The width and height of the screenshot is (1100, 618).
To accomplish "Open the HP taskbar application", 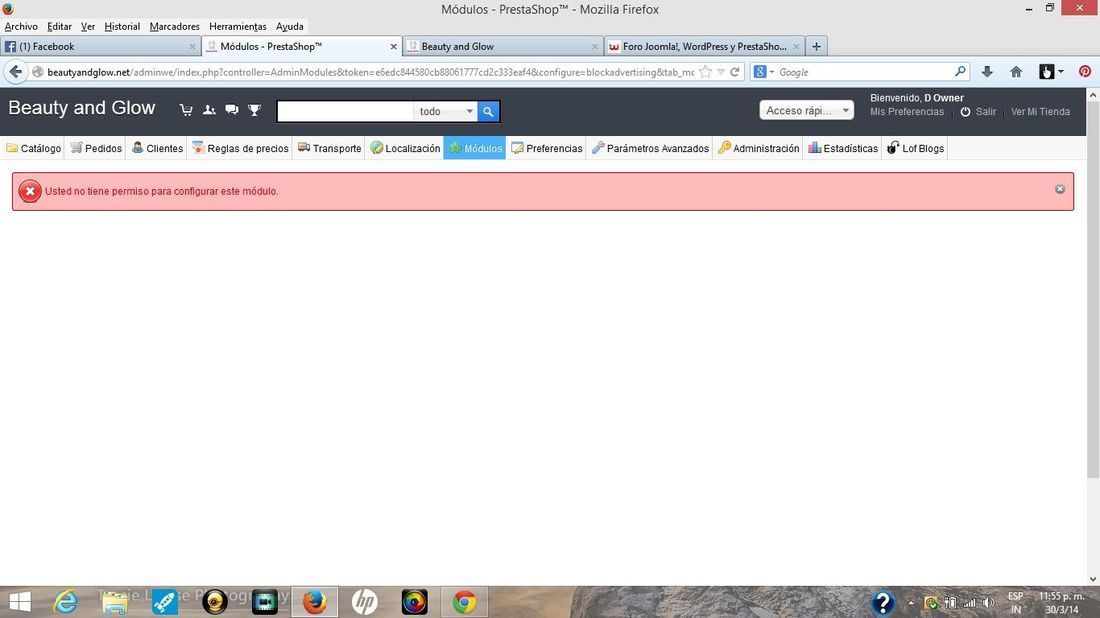I will click(x=364, y=602).
